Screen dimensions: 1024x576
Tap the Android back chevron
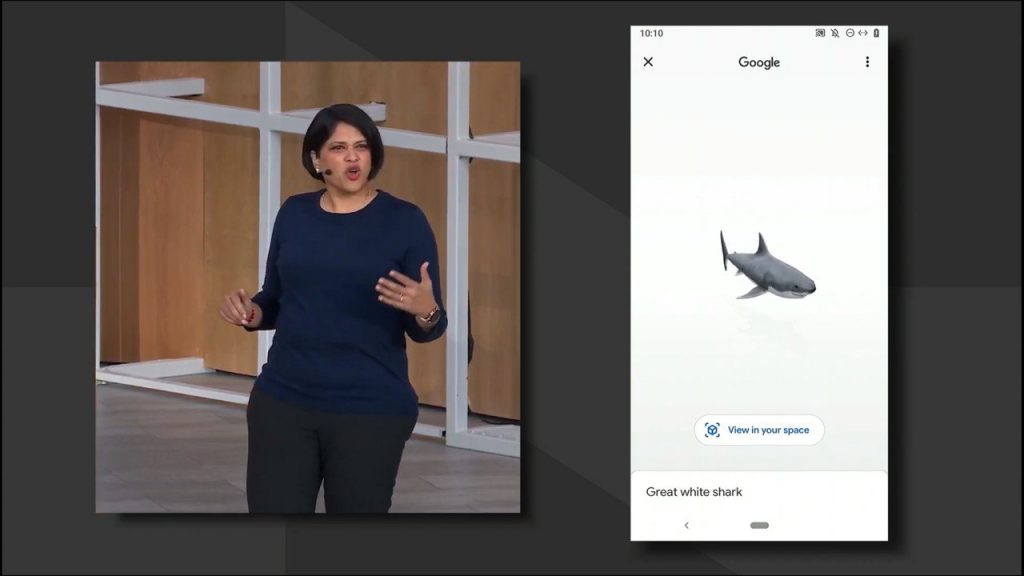tap(686, 525)
